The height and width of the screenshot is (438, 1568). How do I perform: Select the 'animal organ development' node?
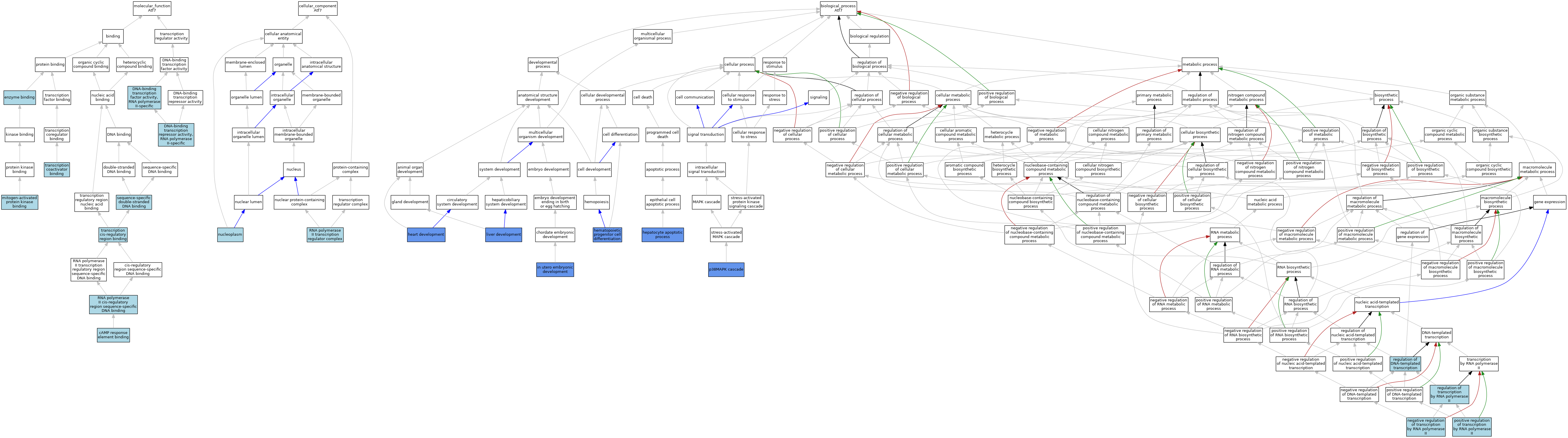tap(410, 169)
